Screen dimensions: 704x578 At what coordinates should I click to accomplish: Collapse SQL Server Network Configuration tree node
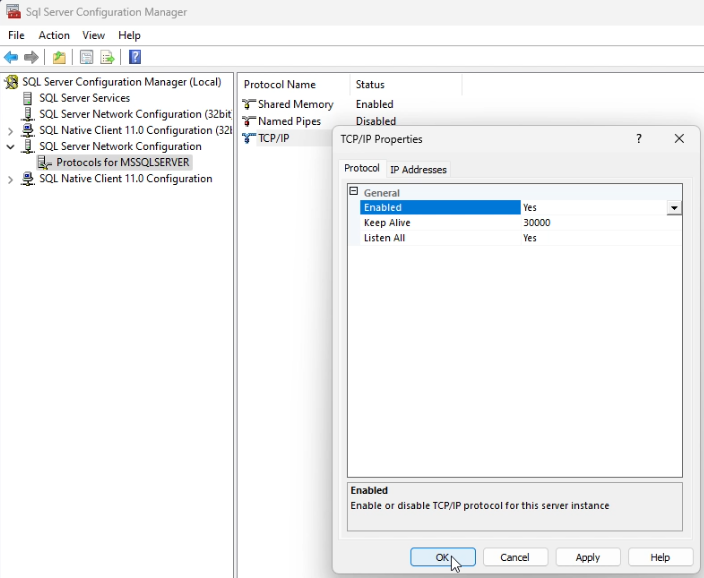(x=11, y=147)
